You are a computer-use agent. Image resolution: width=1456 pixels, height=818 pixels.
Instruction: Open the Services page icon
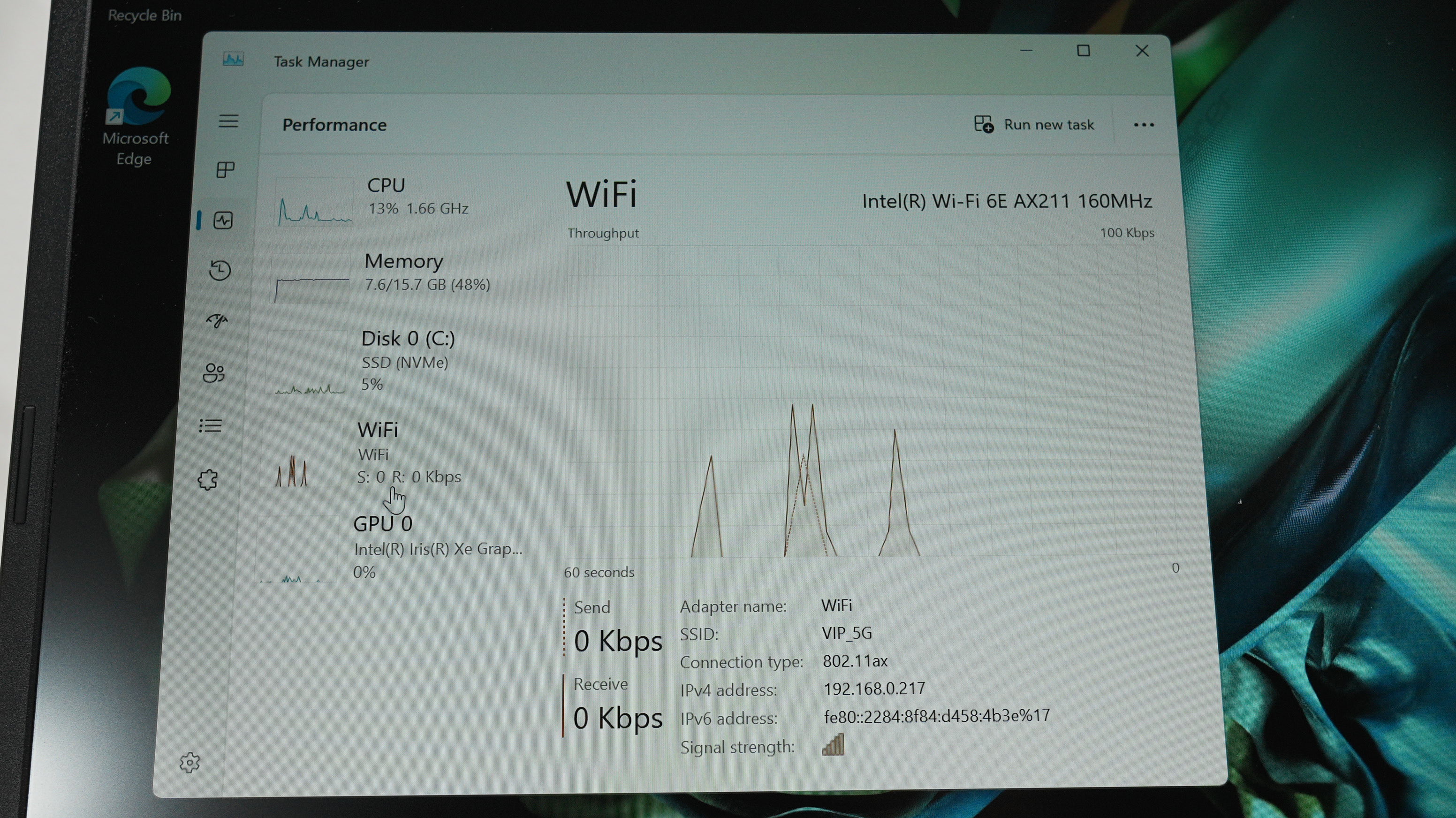[x=207, y=479]
